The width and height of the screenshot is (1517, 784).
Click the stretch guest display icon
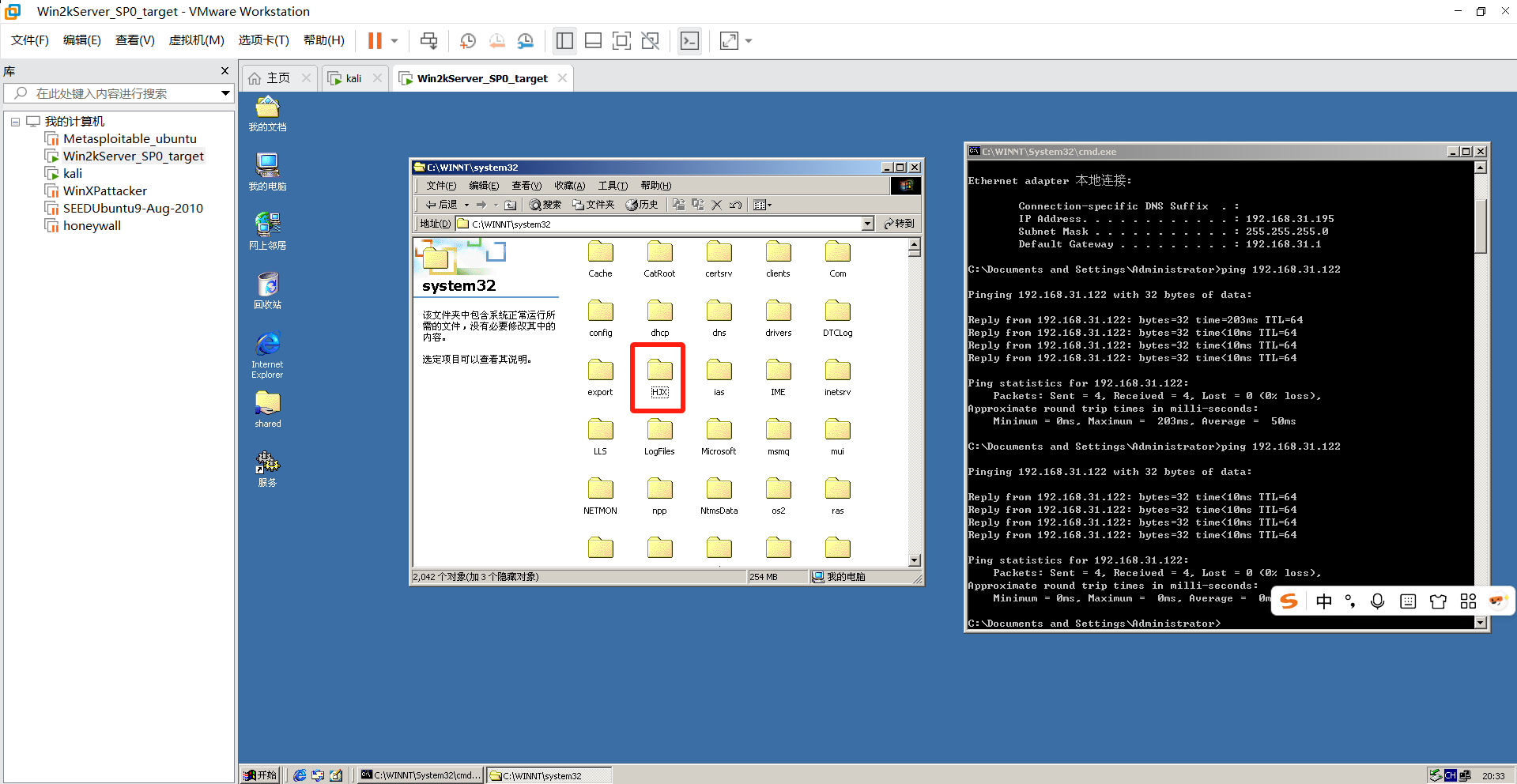coord(729,40)
